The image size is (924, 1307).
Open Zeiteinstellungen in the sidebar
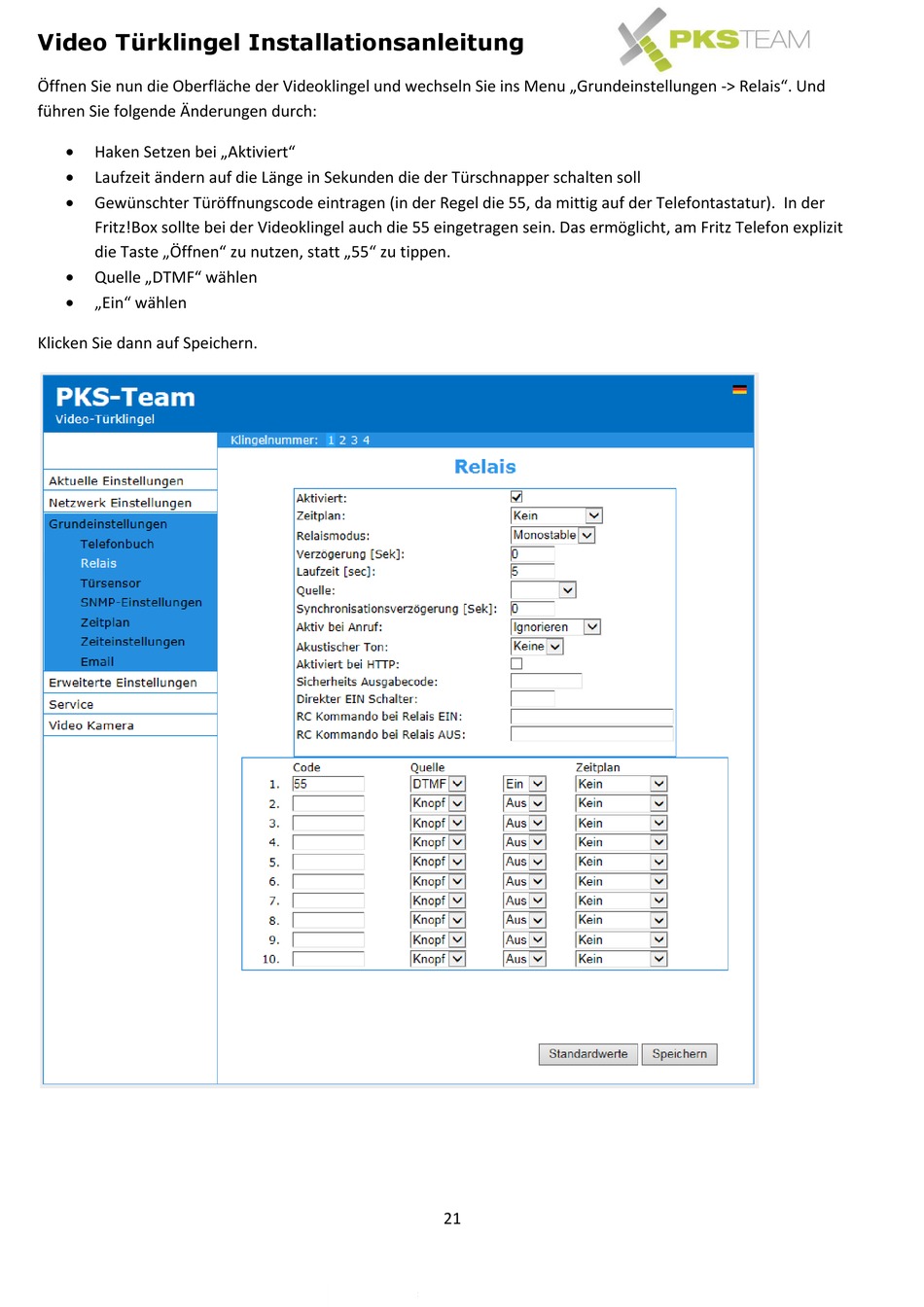pyautogui.click(x=132, y=642)
